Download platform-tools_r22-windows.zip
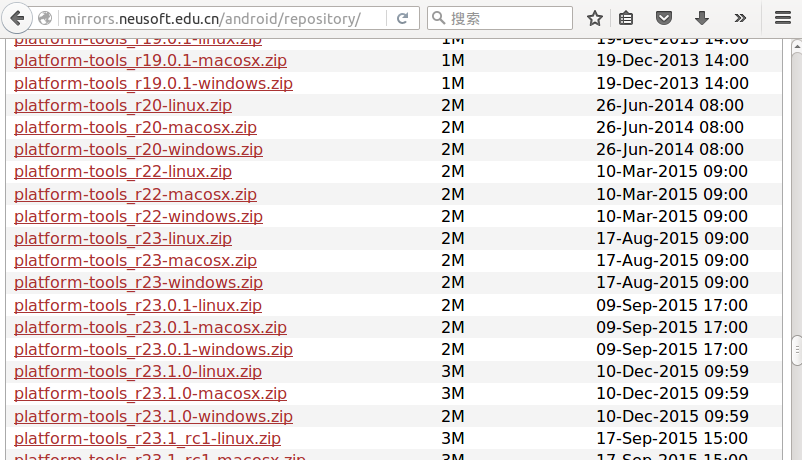The image size is (802, 460). click(139, 216)
